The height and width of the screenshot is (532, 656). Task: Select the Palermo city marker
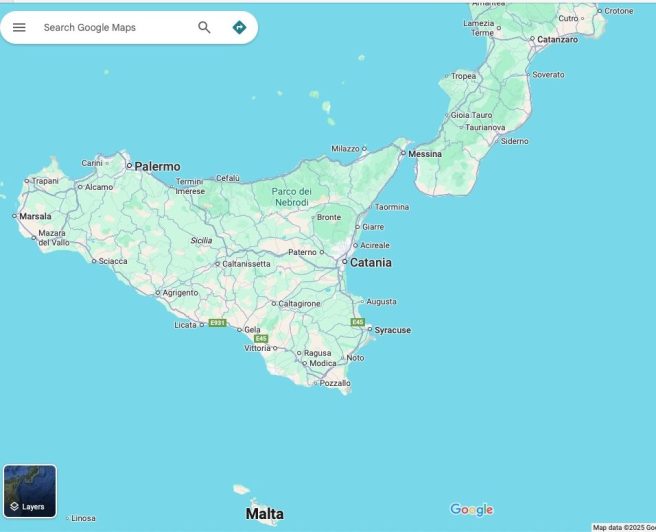pos(129,166)
